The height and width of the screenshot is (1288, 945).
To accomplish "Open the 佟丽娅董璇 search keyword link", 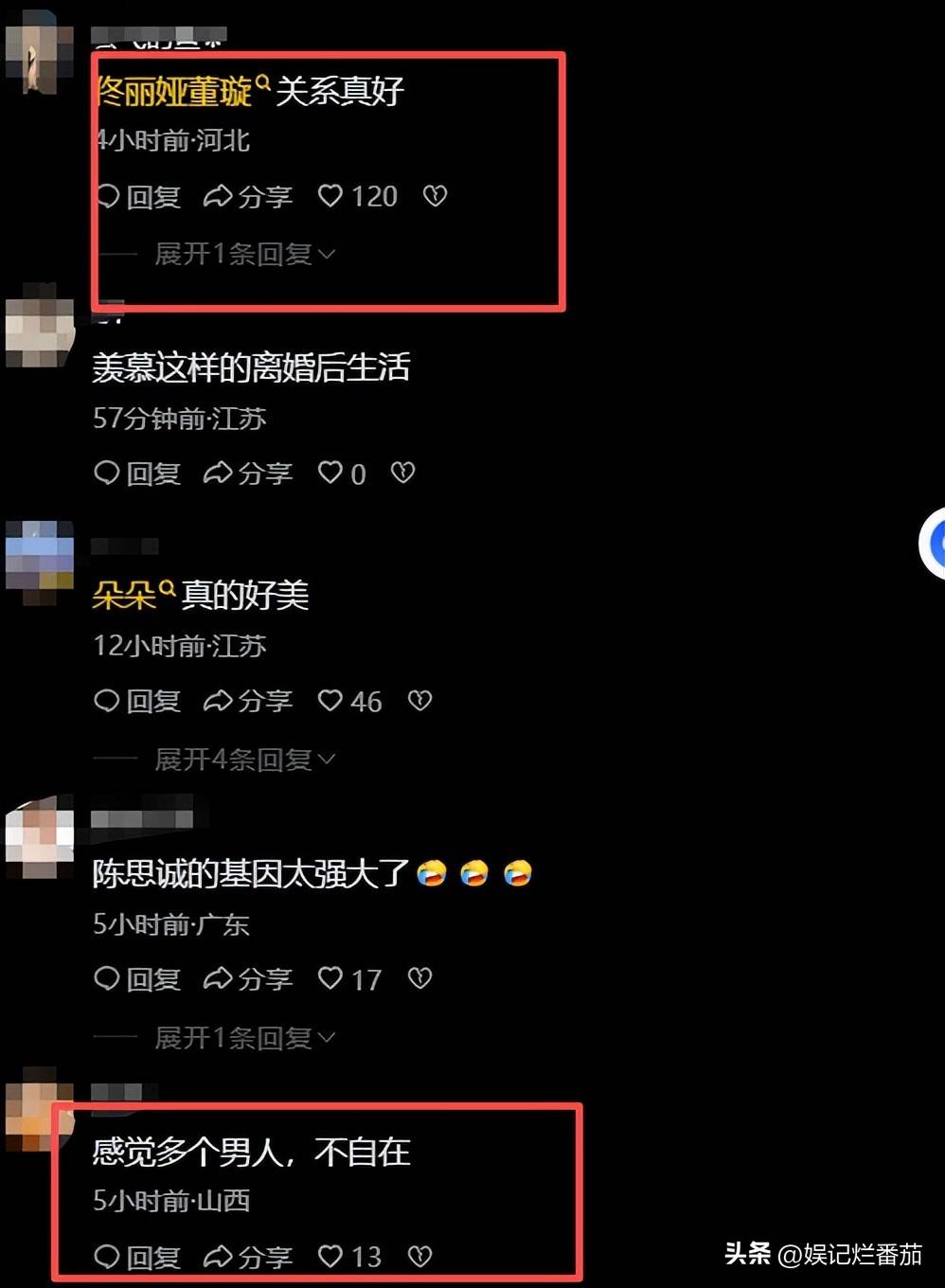I will [x=182, y=92].
